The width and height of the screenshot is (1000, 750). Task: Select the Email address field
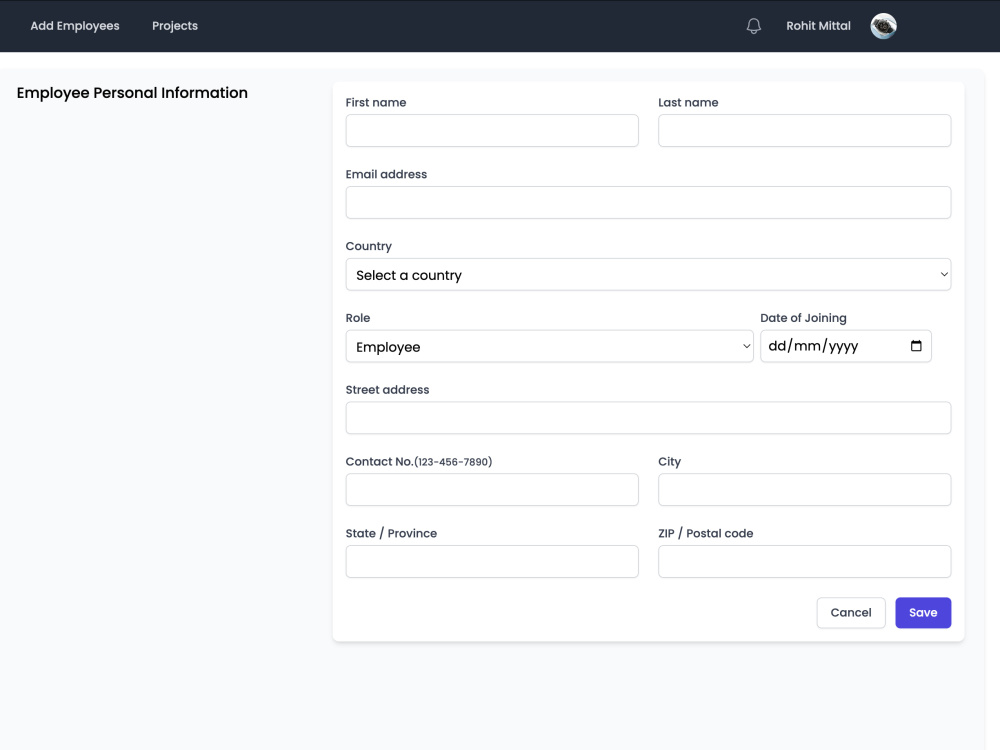(648, 203)
